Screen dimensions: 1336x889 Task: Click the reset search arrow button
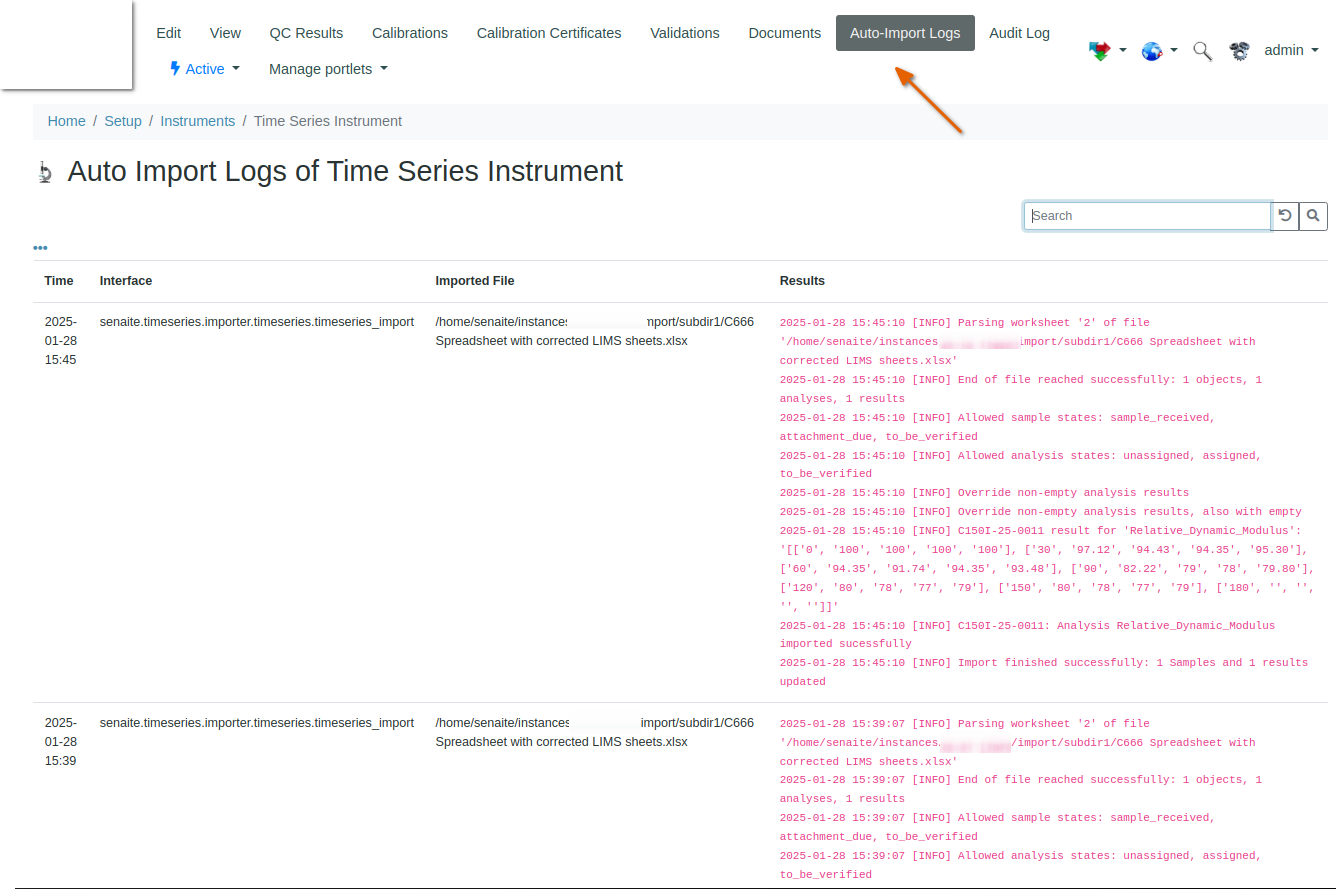(1285, 216)
